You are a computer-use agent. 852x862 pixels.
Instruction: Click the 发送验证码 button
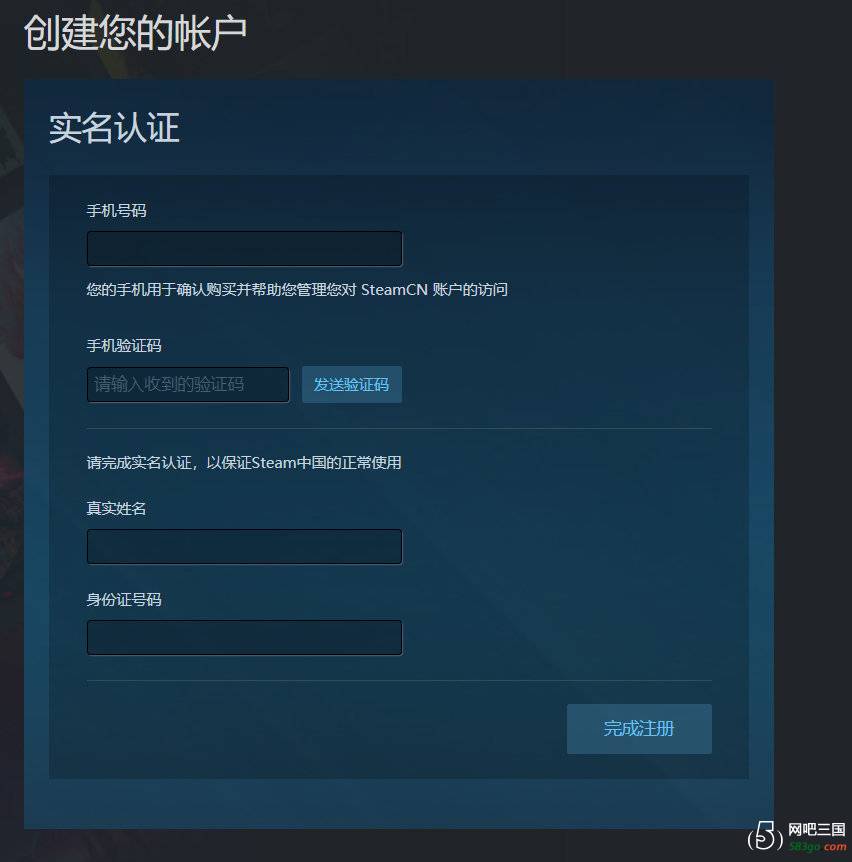click(x=352, y=384)
